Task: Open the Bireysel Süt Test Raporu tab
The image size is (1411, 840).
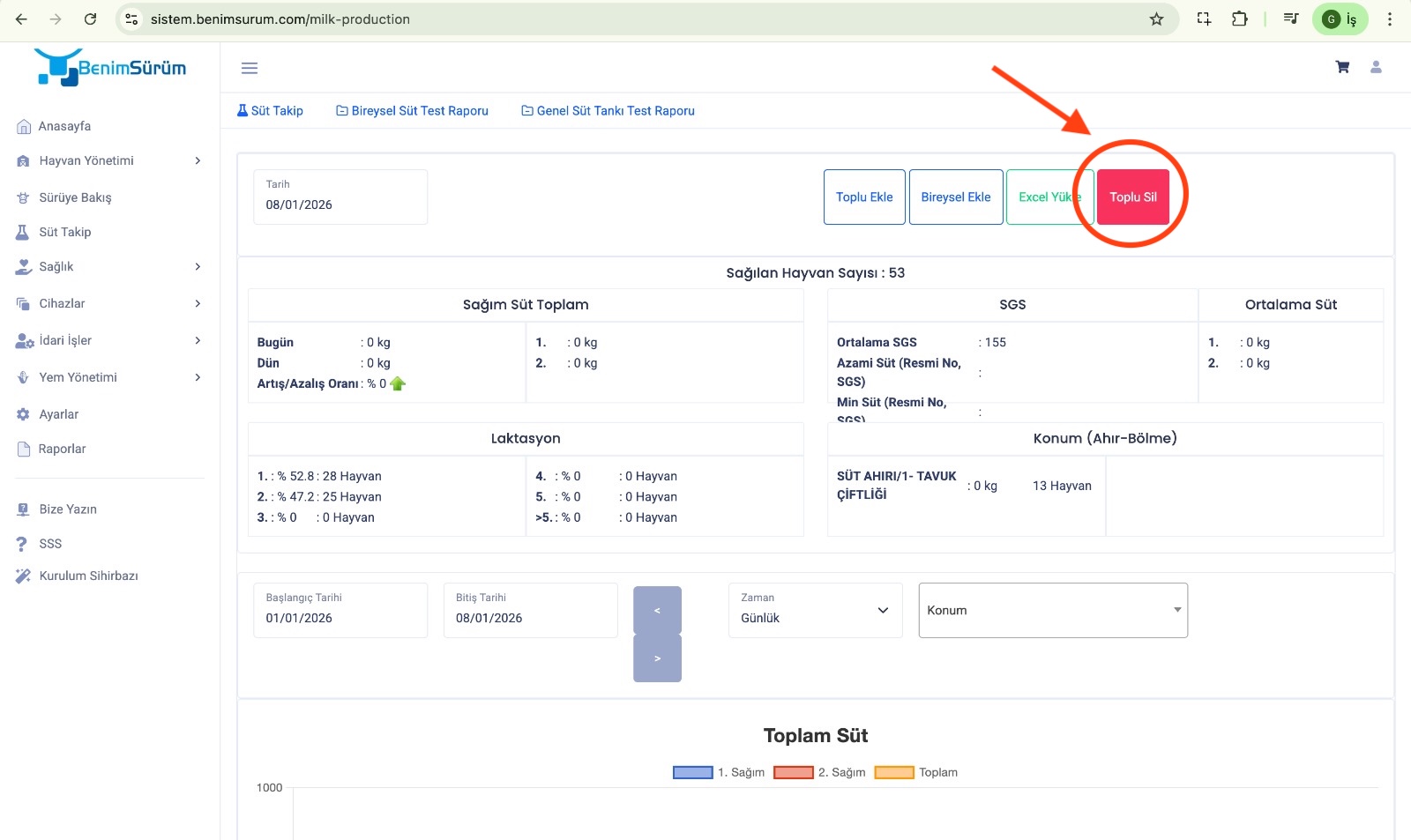Action: click(412, 111)
